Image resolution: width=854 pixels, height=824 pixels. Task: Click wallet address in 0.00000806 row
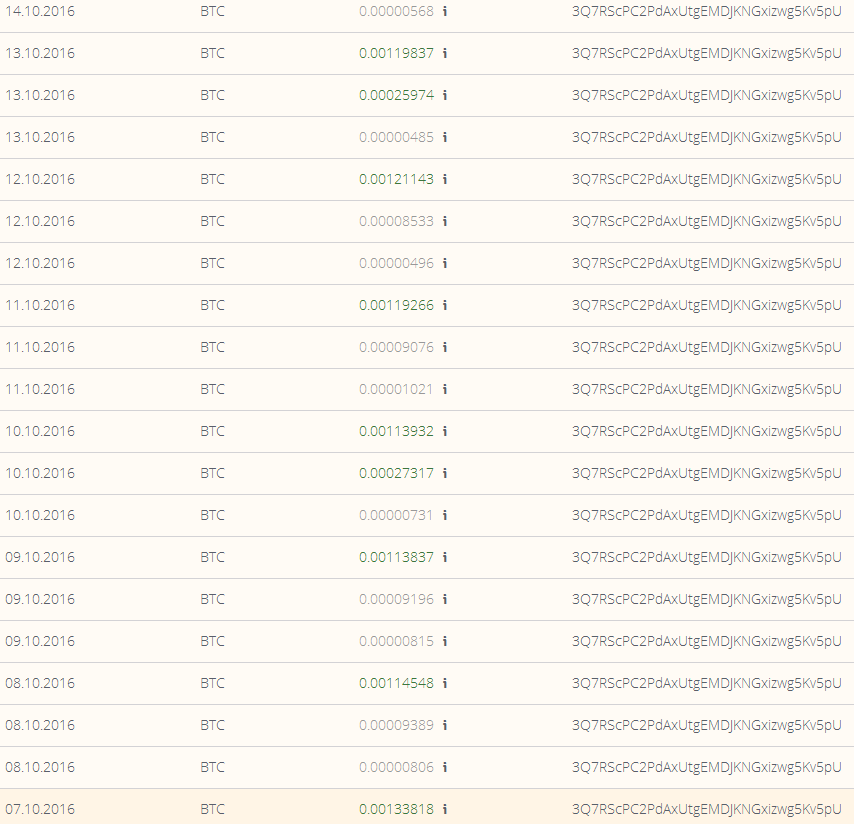pyautogui.click(x=706, y=767)
